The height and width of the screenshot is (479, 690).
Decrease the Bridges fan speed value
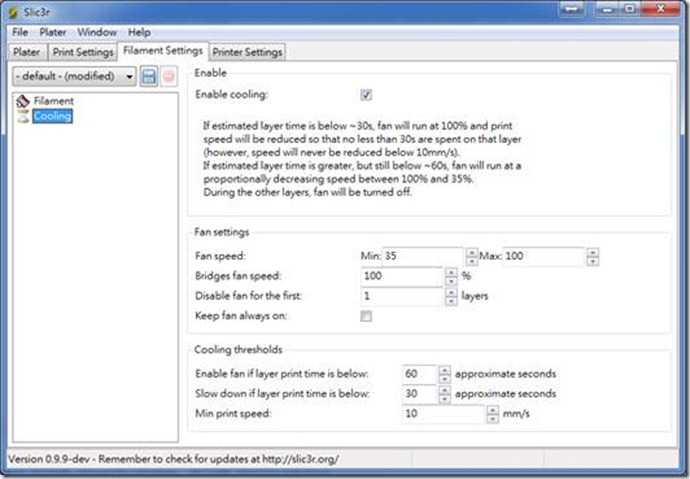[x=451, y=281]
